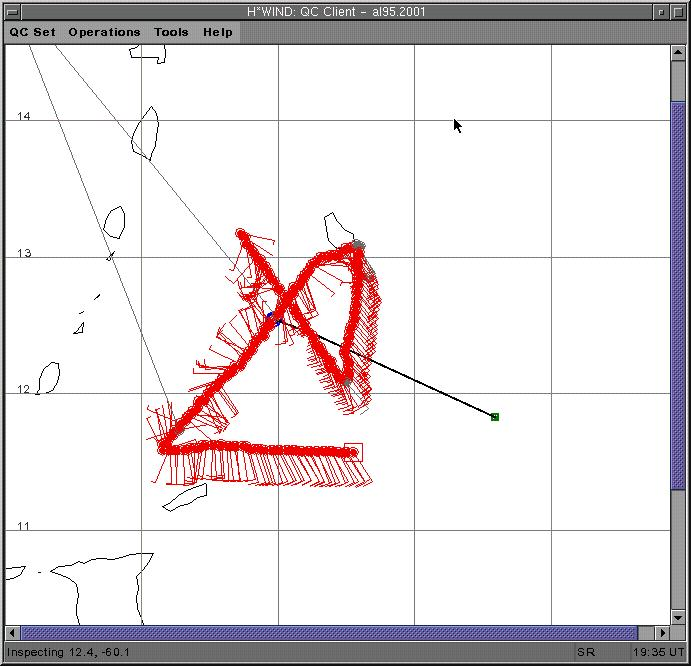This screenshot has height=666, width=691.
Task: Open the Operations menu
Action: tap(104, 32)
